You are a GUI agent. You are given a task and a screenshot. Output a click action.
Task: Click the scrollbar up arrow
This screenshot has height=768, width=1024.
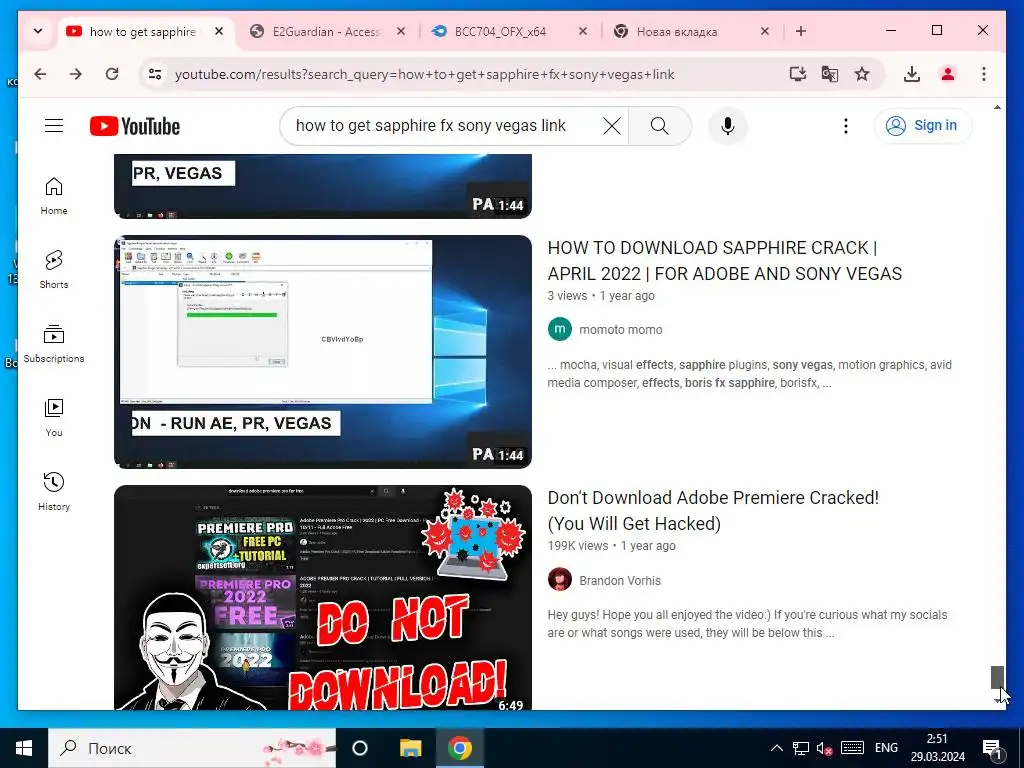(x=997, y=107)
